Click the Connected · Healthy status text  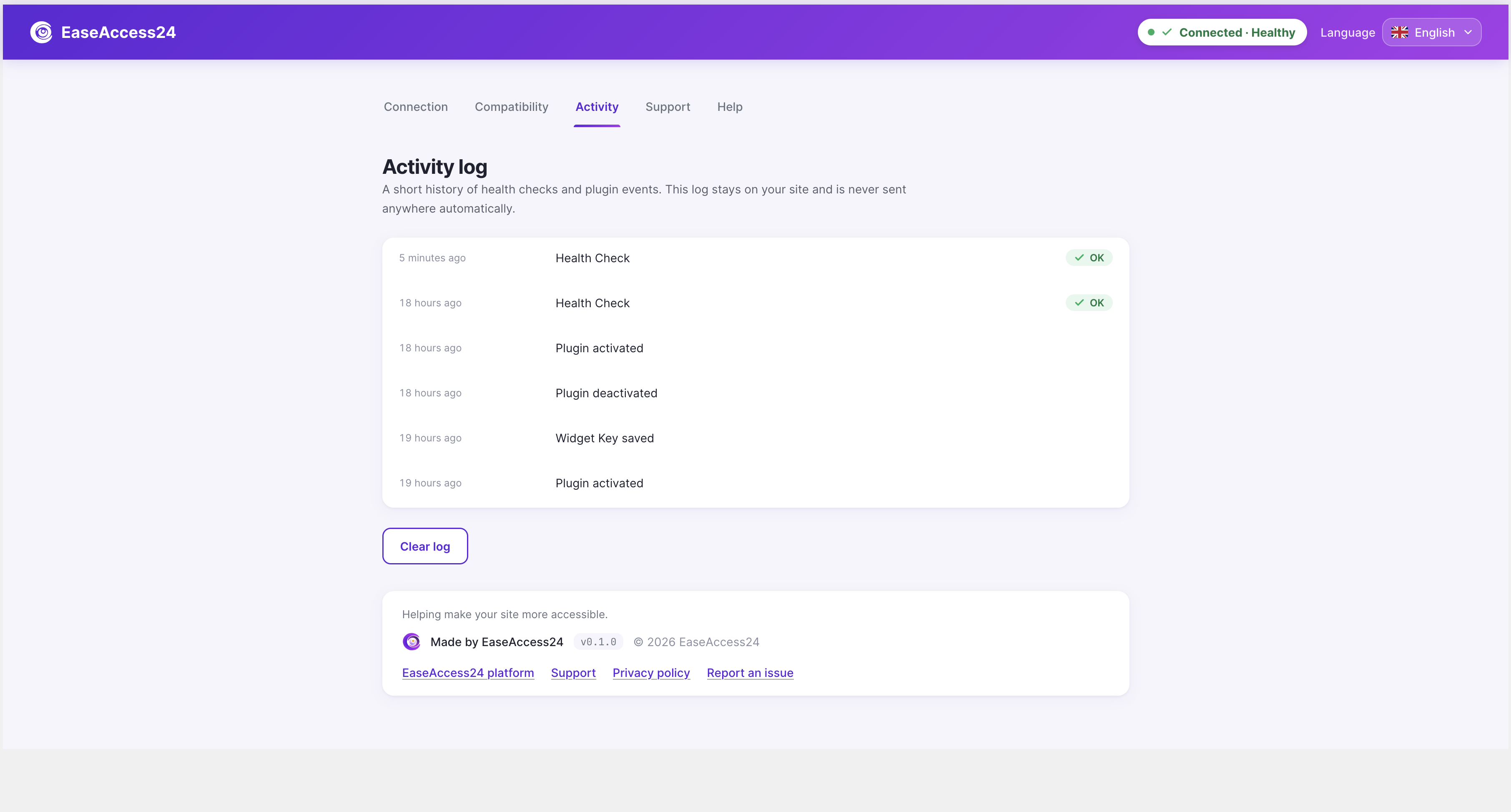click(1237, 32)
